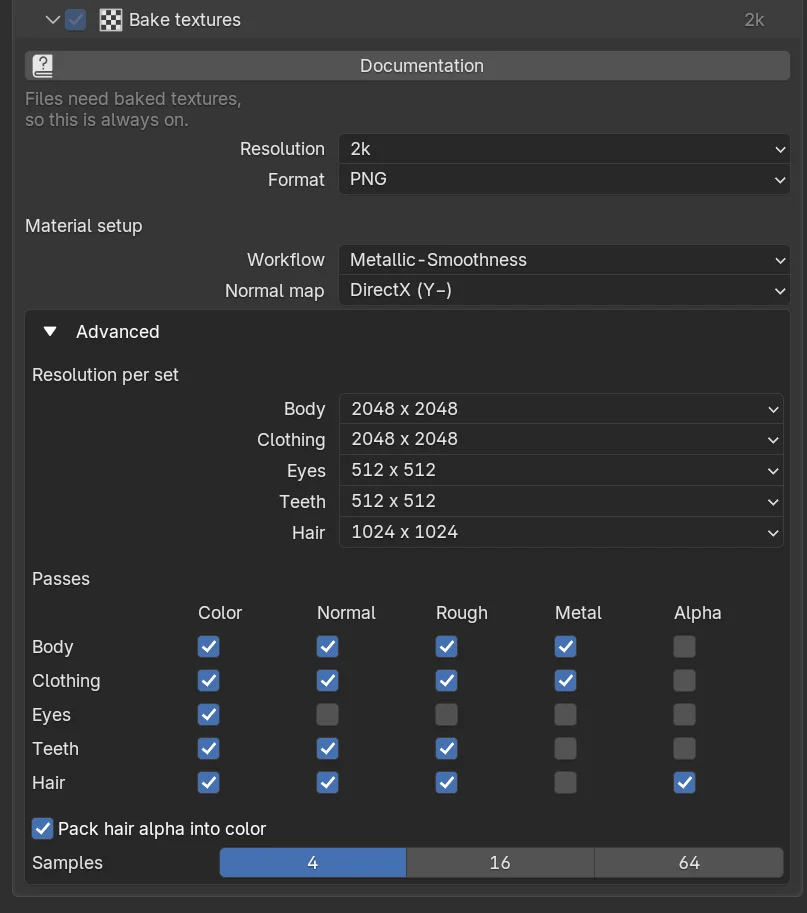The width and height of the screenshot is (807, 913).
Task: Open the Workflow dropdown
Action: tap(564, 260)
